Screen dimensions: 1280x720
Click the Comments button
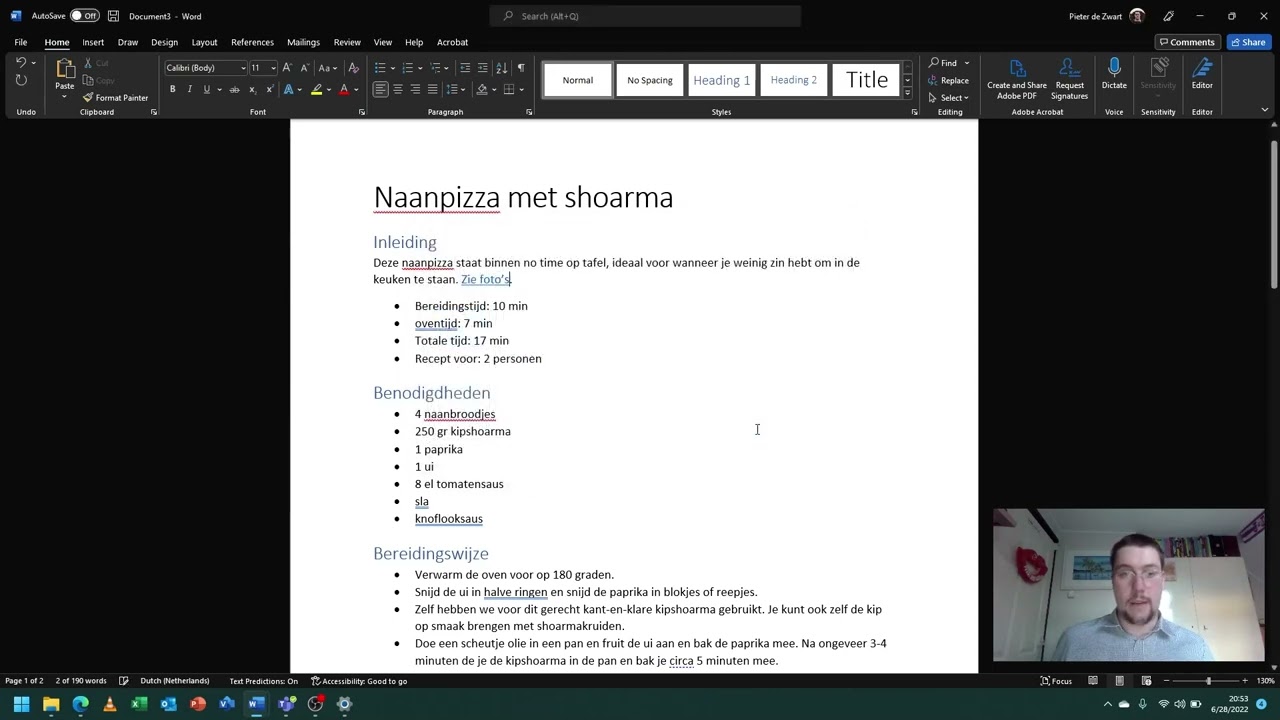[1187, 42]
